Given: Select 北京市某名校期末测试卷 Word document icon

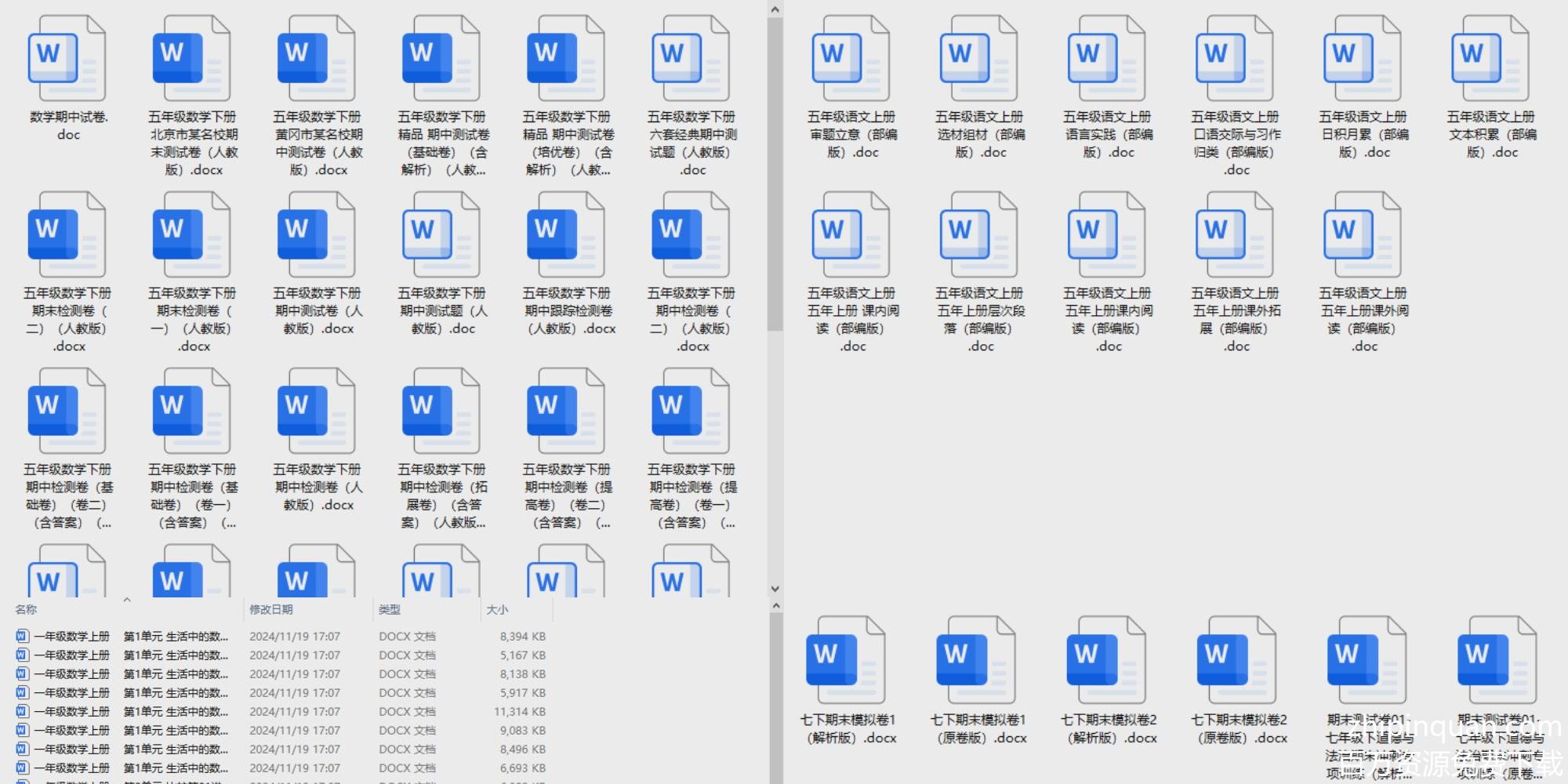Looking at the screenshot, I should pos(191,59).
